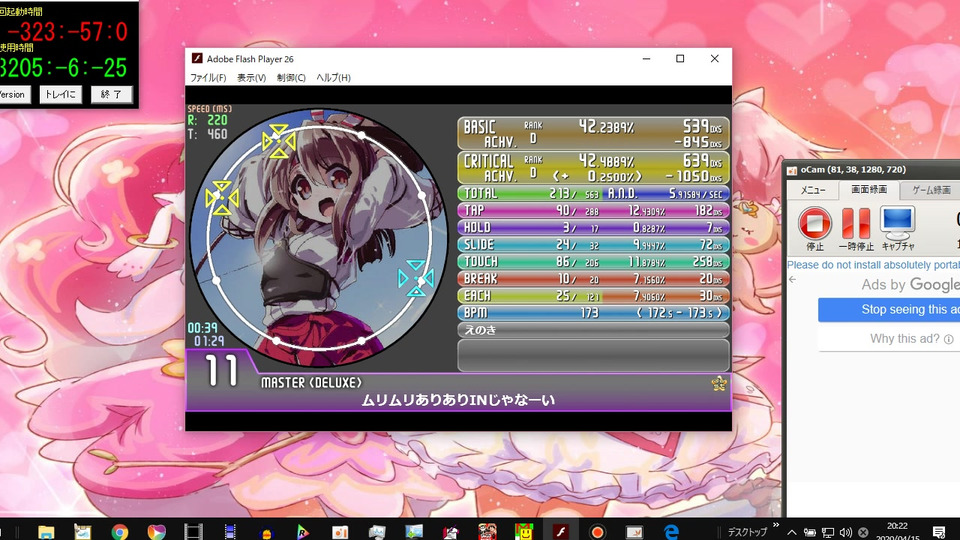Click the トレイに button
Image resolution: width=960 pixels, height=540 pixels.
pyautogui.click(x=61, y=94)
